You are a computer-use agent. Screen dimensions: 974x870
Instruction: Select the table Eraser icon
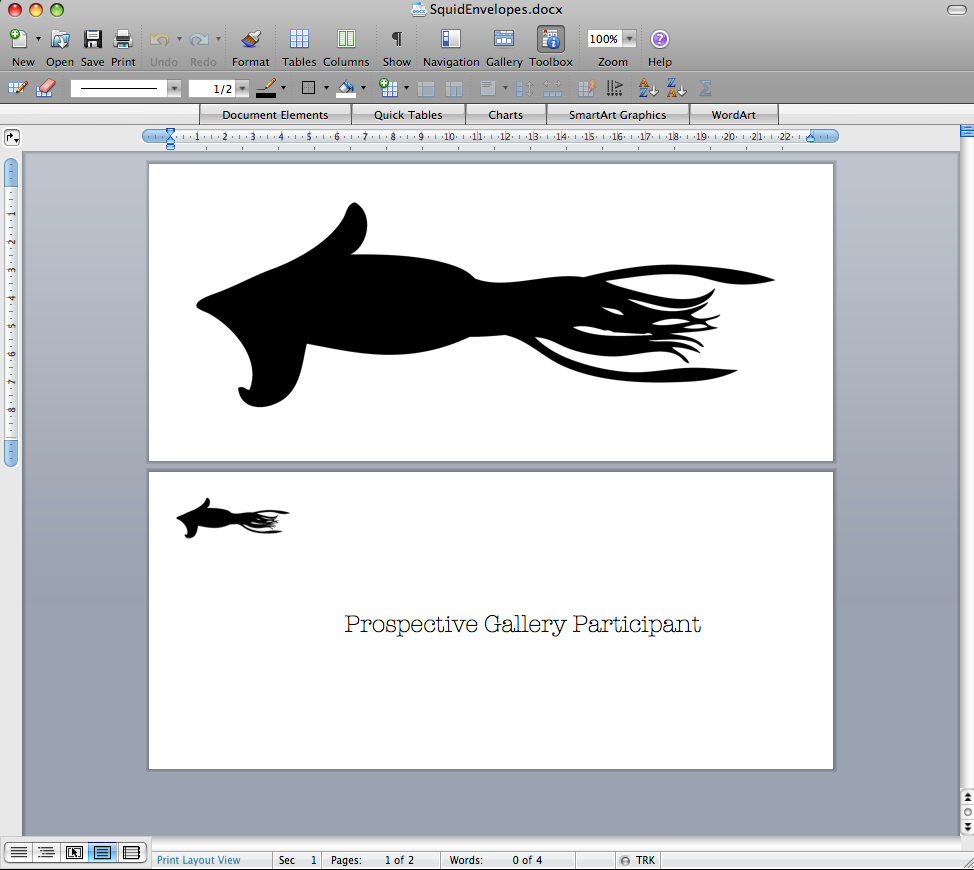point(47,88)
